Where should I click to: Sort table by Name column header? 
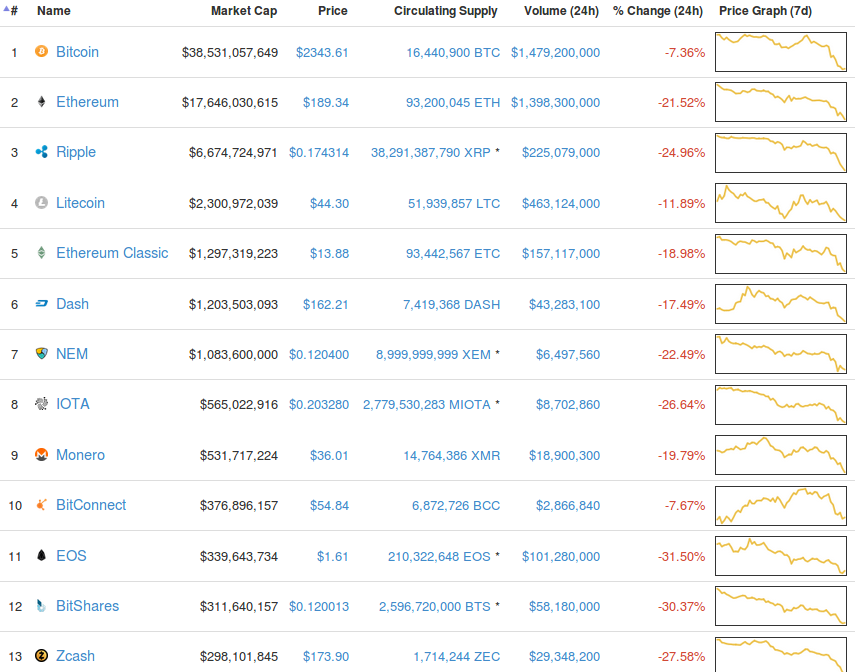pyautogui.click(x=53, y=10)
